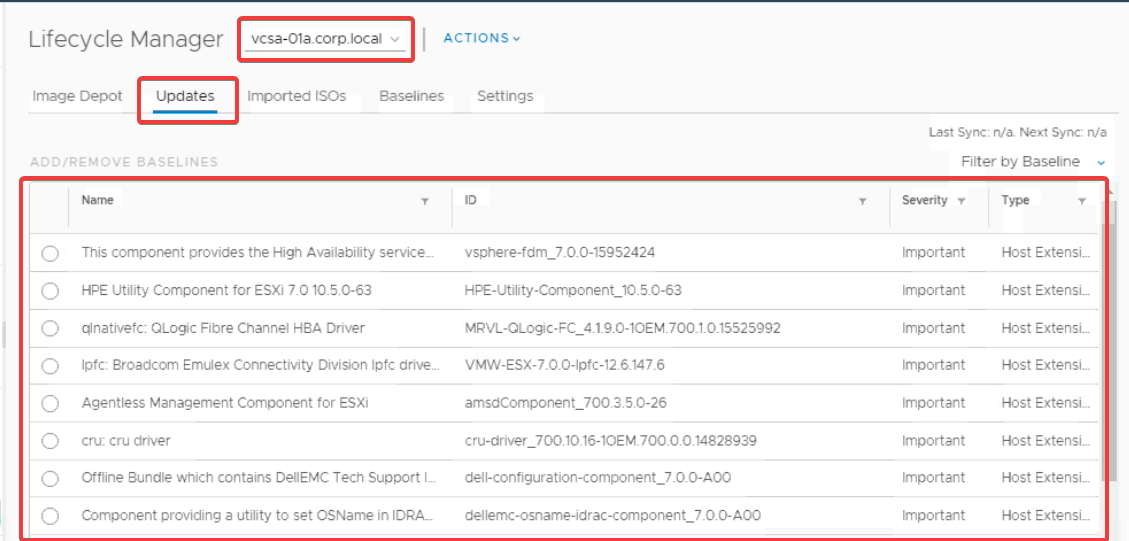Open the Name column filter icon
This screenshot has height=541, width=1129.
(x=425, y=202)
